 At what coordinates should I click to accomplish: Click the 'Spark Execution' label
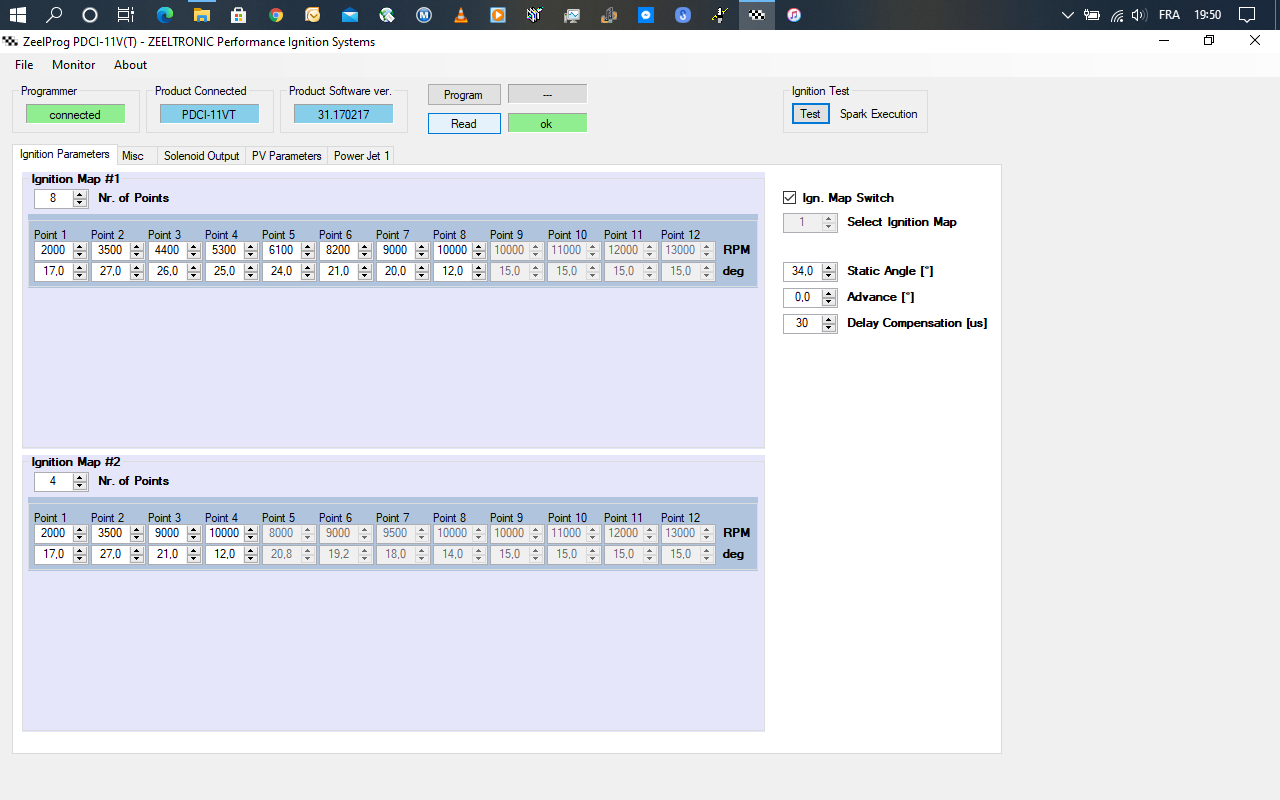click(x=879, y=114)
